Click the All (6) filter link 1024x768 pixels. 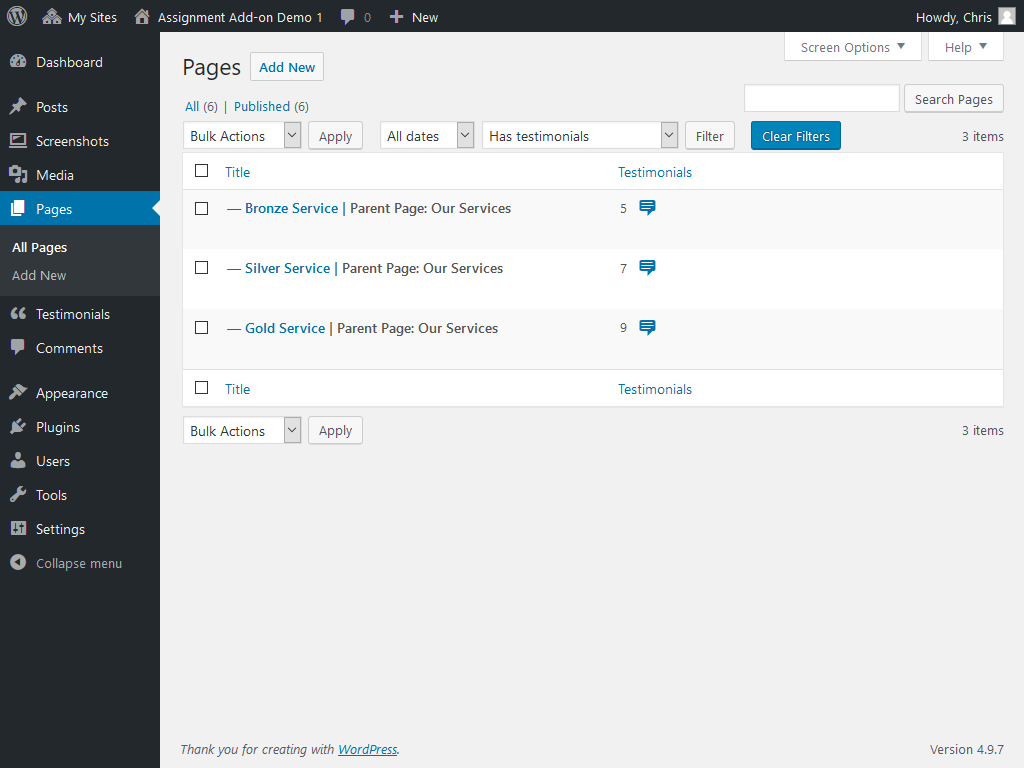click(x=201, y=106)
